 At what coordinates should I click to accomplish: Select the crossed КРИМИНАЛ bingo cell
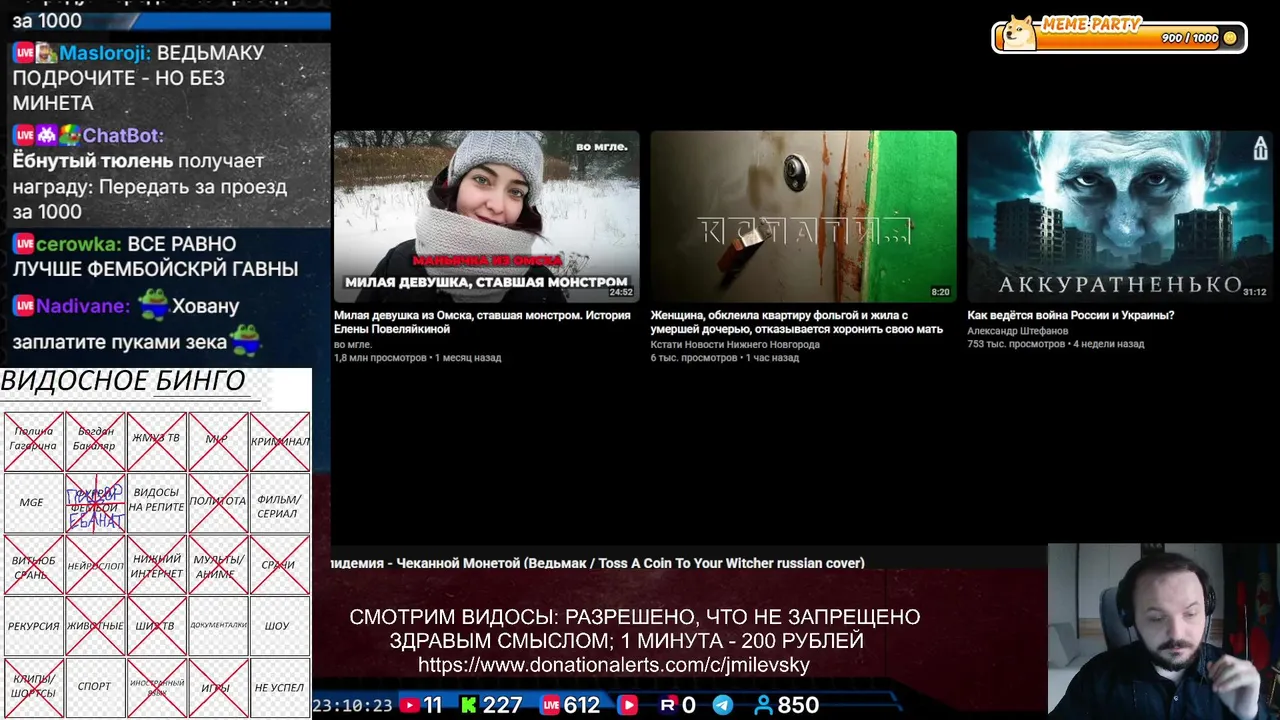coord(279,441)
